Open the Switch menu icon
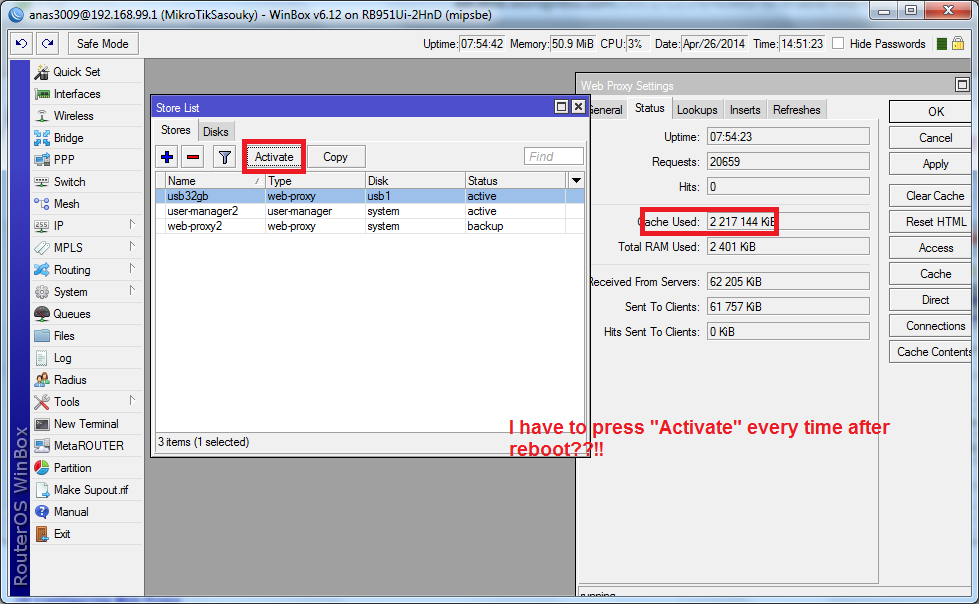979x604 pixels. (42, 182)
